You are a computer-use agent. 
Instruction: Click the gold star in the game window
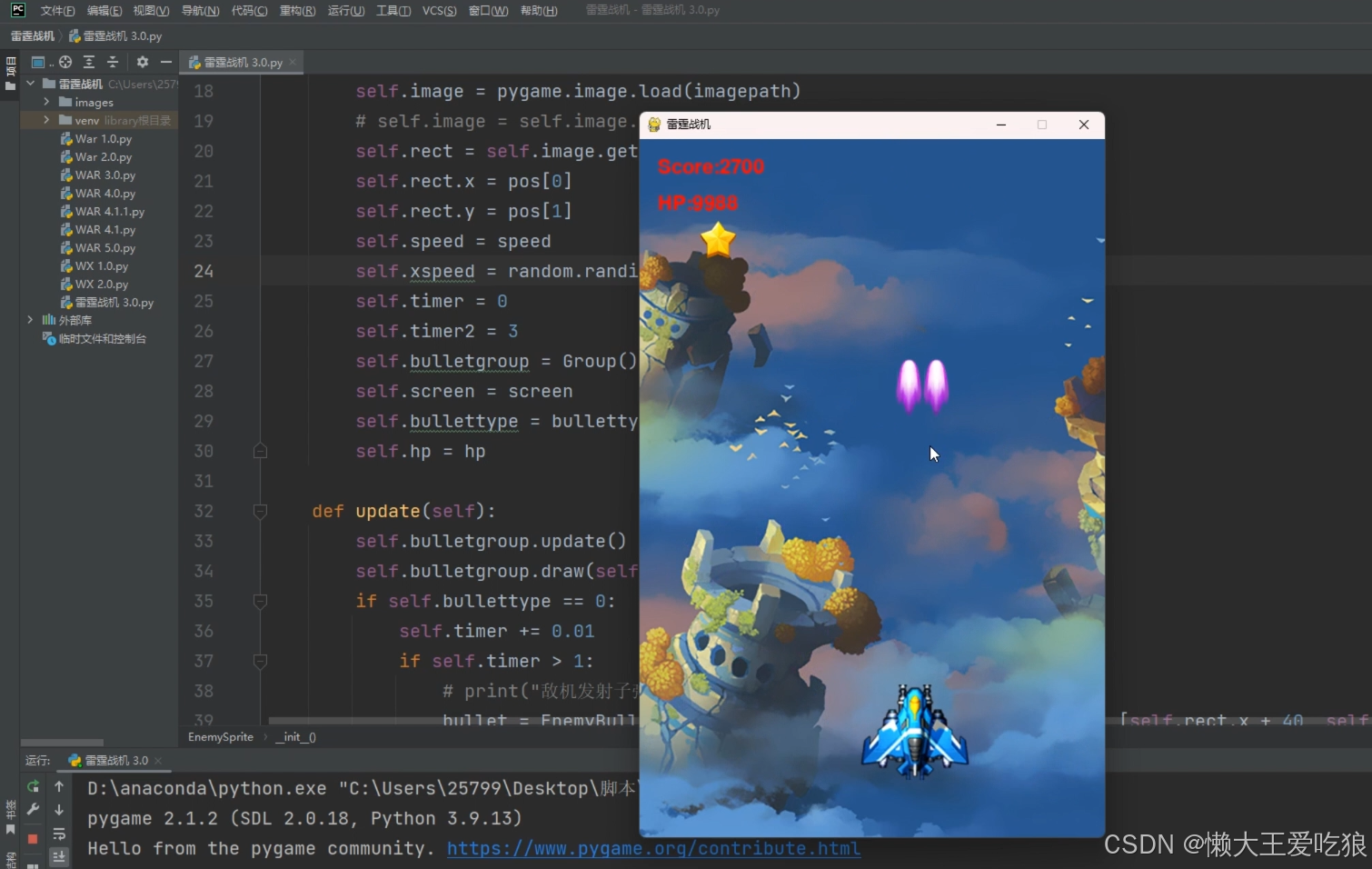pos(718,240)
